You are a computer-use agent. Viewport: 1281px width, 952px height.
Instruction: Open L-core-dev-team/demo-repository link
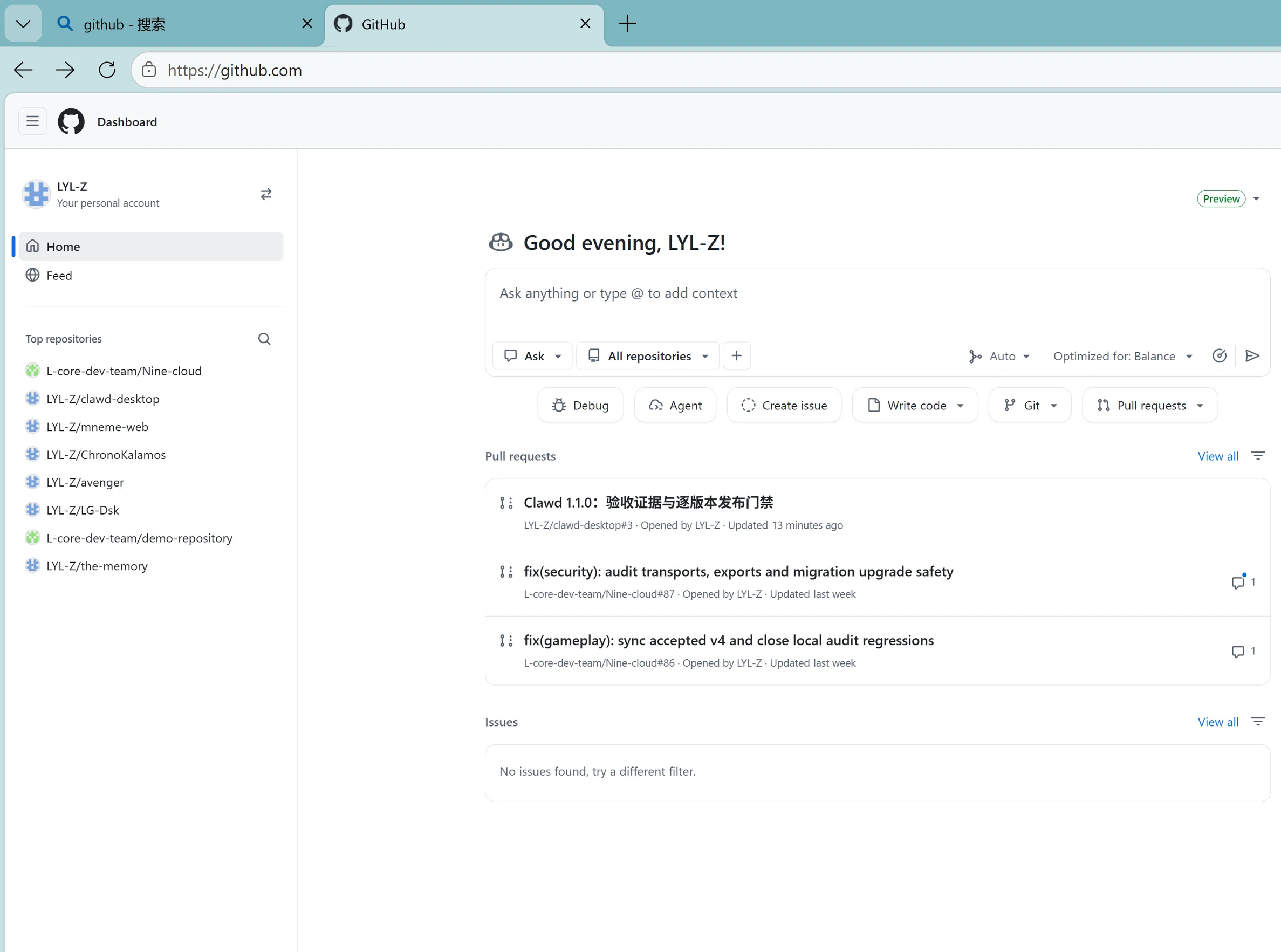tap(140, 538)
